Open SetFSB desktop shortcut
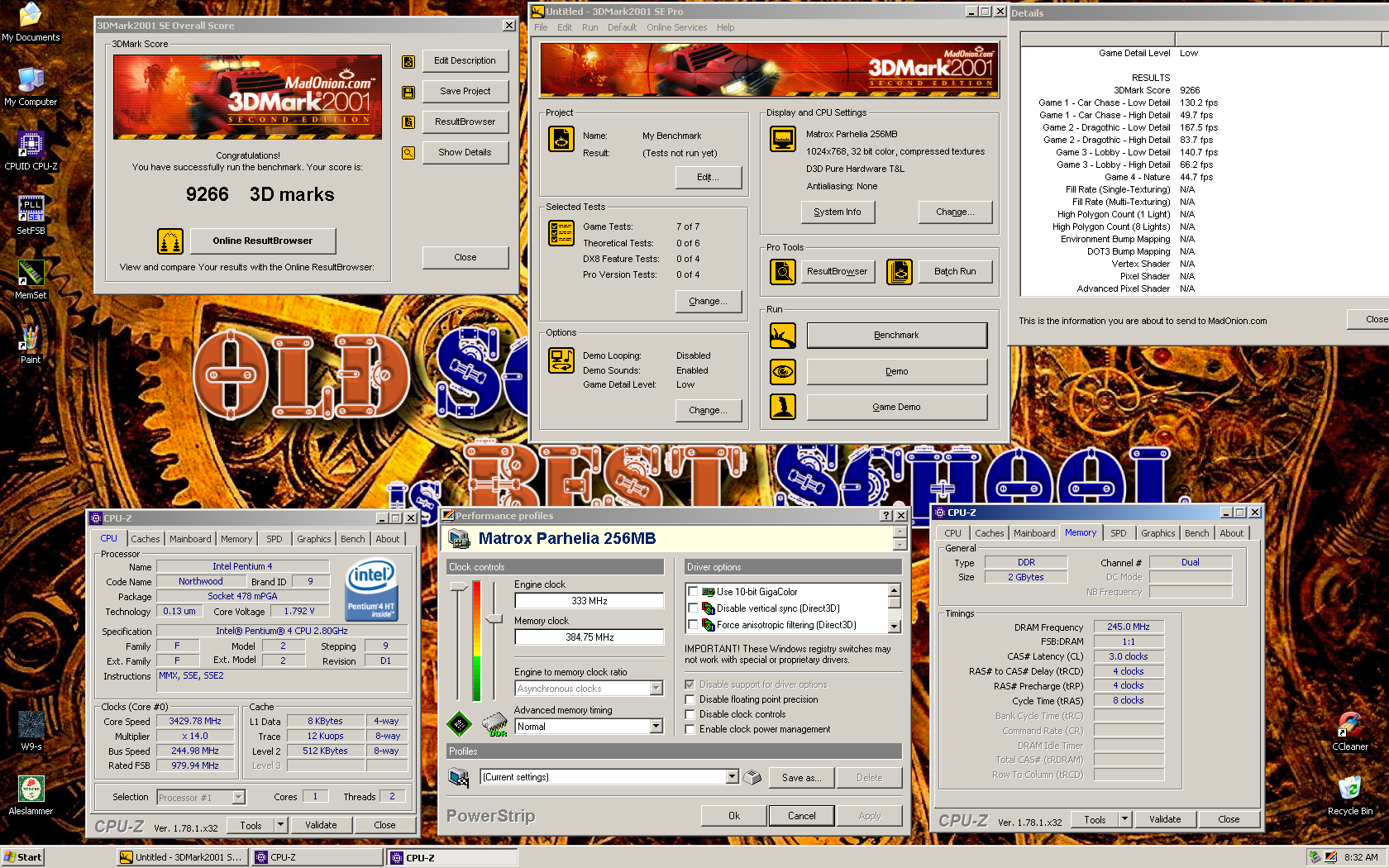1389x868 pixels. point(31,215)
